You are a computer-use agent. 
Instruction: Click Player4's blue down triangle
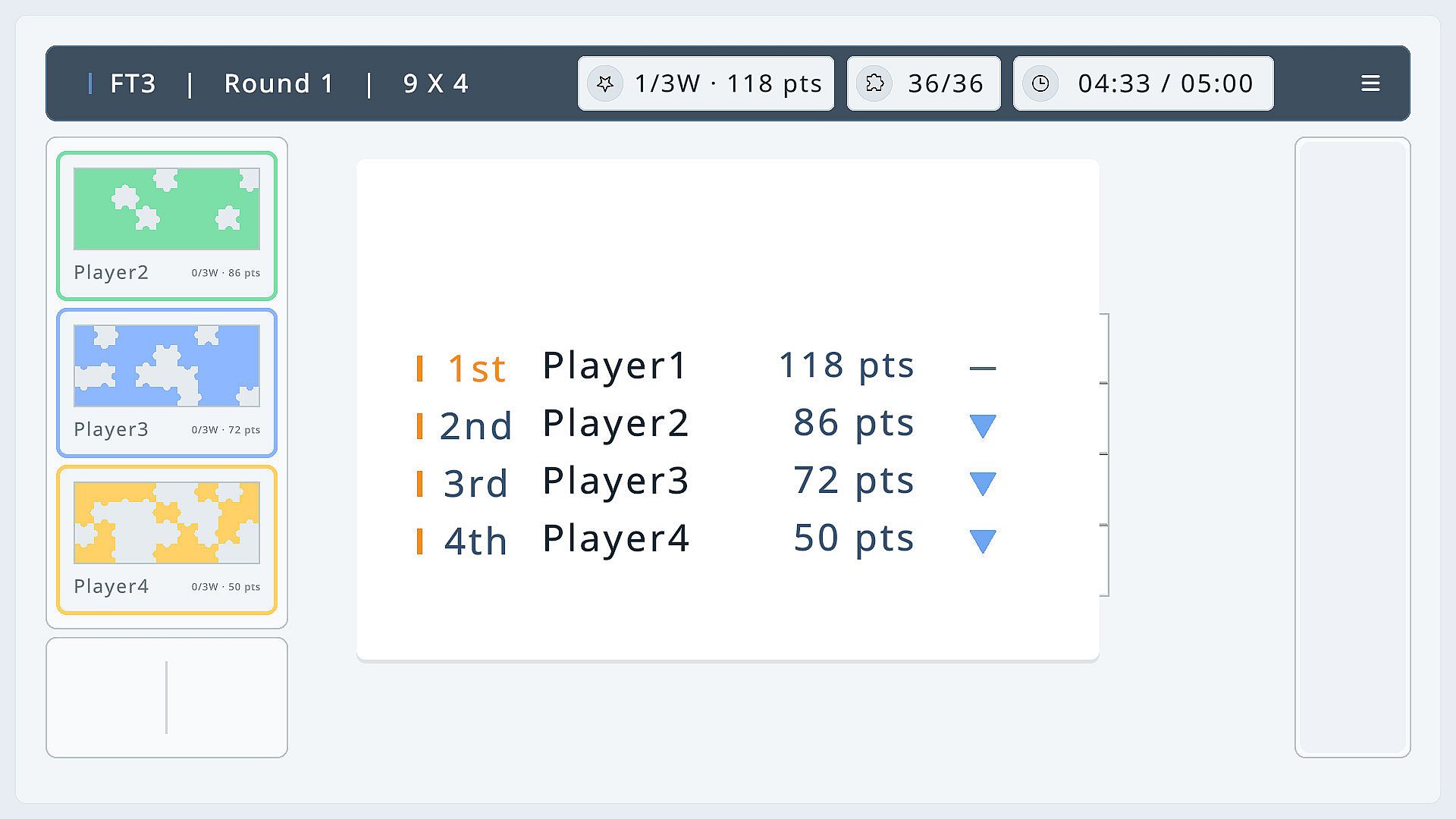click(x=983, y=541)
